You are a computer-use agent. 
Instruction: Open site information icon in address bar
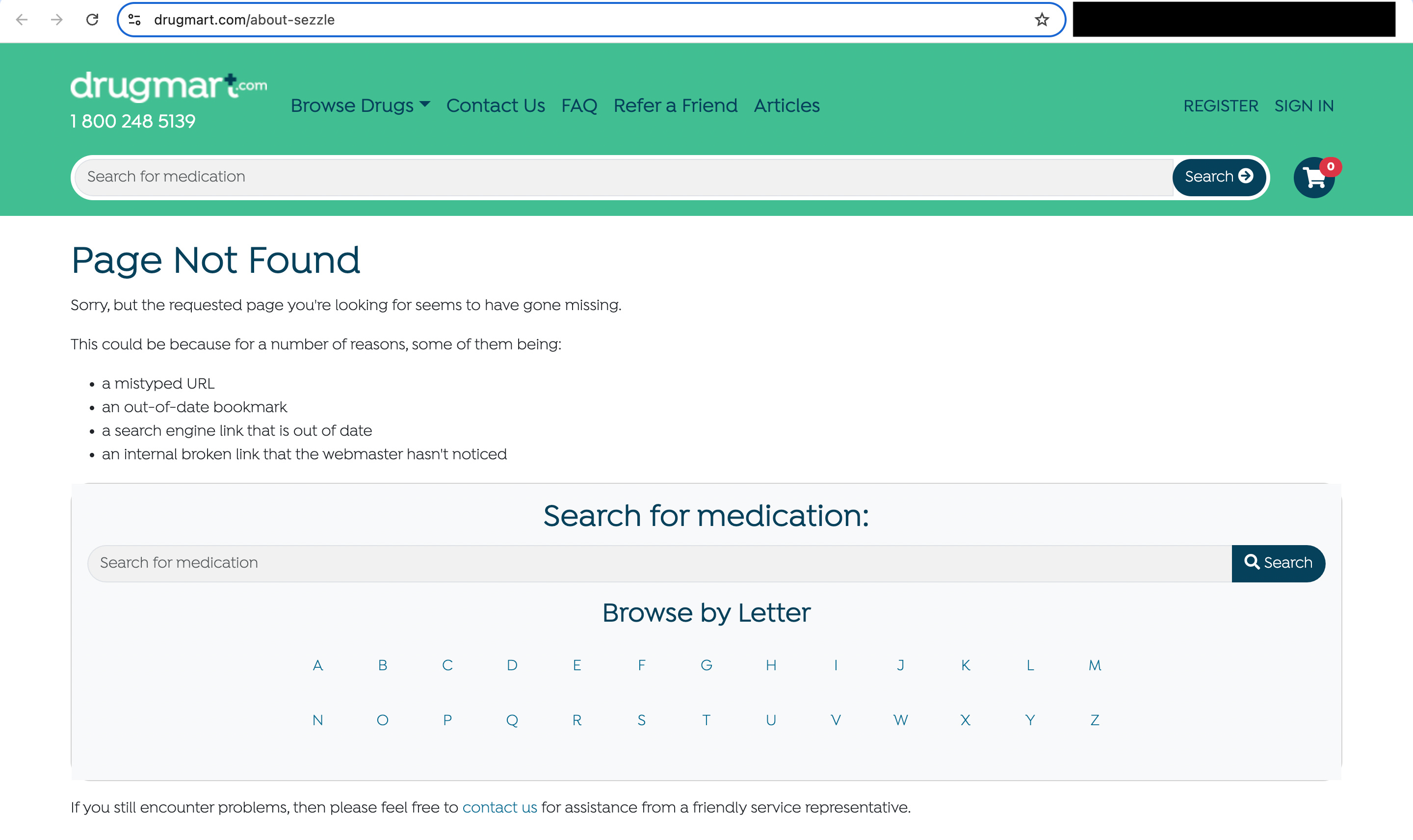point(135,20)
